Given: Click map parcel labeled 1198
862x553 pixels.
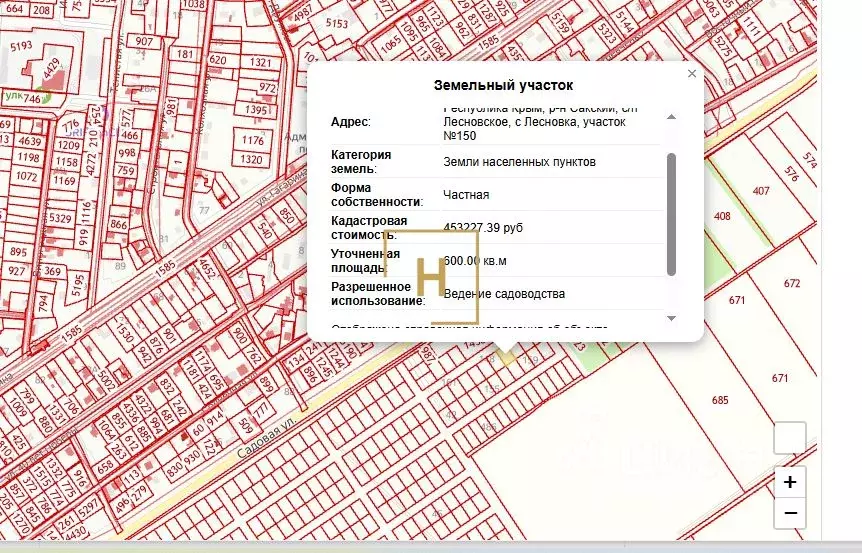Looking at the screenshot, I should coord(28,158).
